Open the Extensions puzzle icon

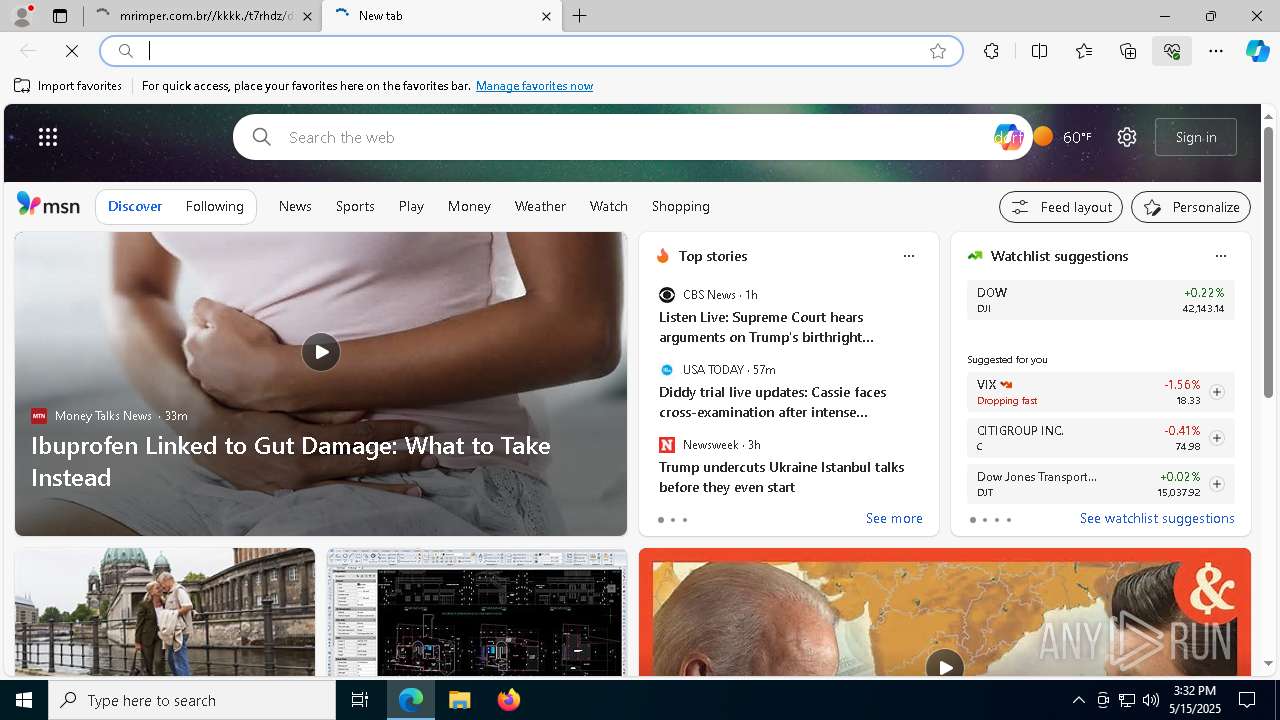pos(991,51)
